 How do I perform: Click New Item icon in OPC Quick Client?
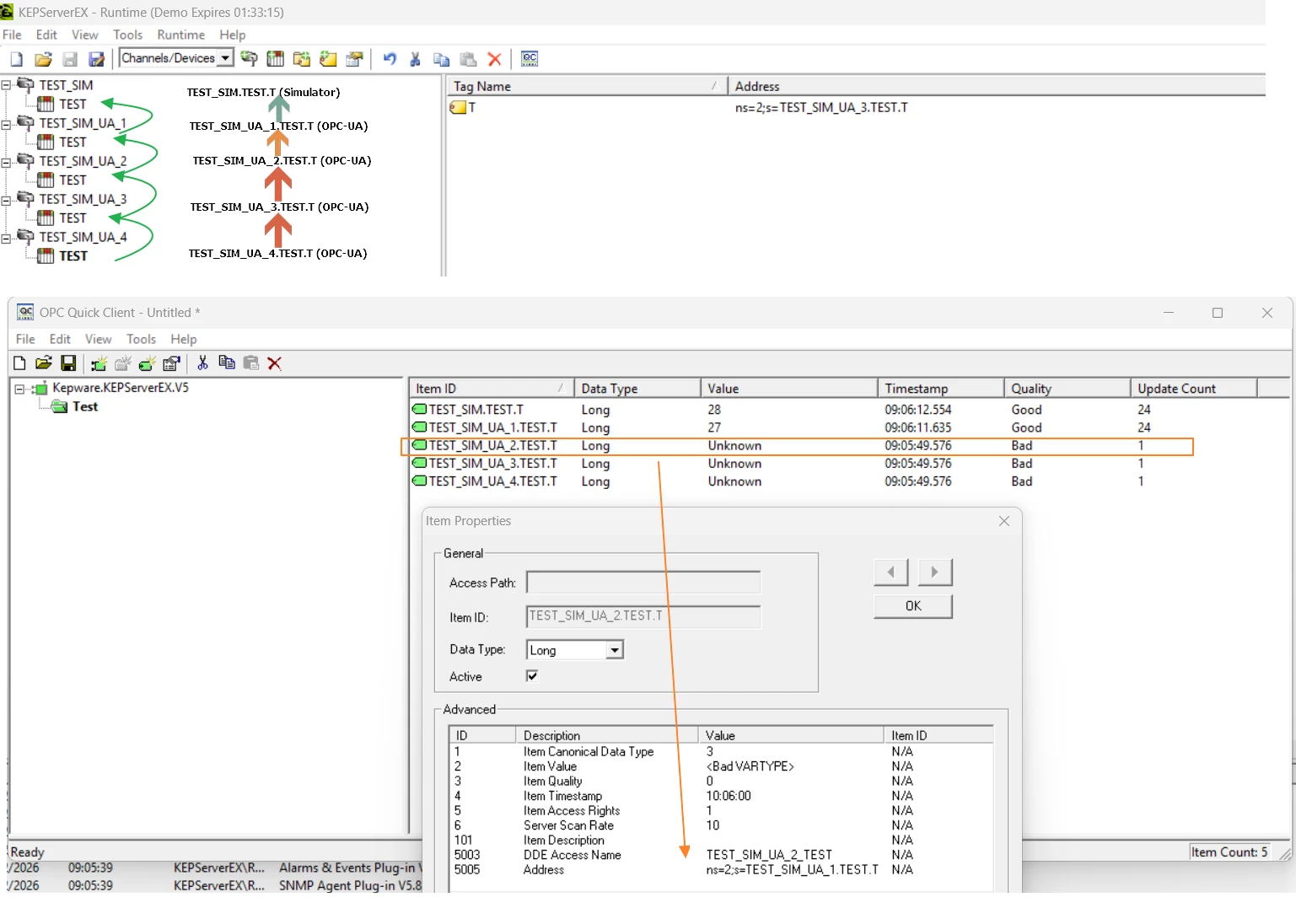point(147,363)
